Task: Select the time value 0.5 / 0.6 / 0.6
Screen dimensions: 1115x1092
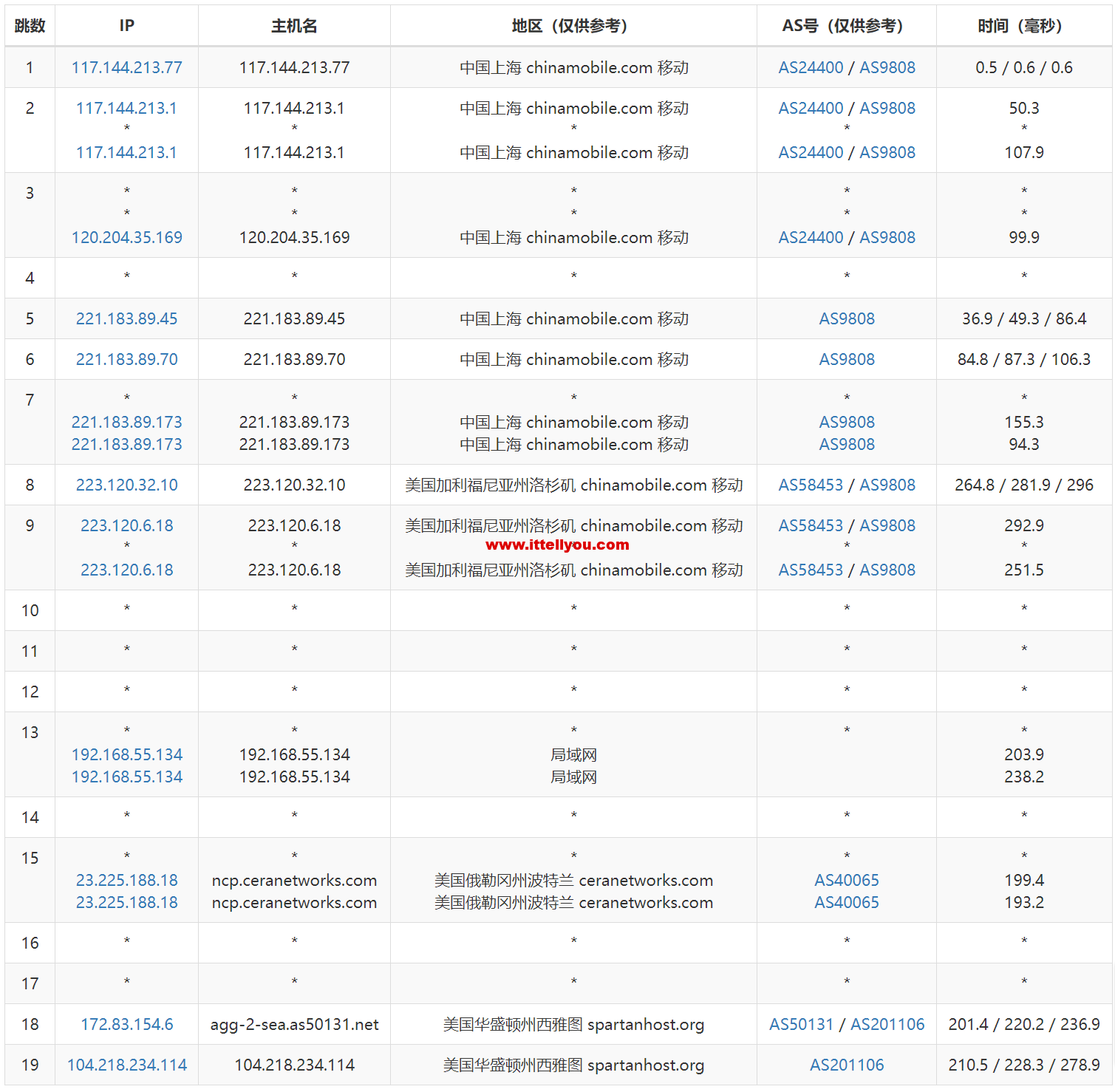Action: [1024, 67]
